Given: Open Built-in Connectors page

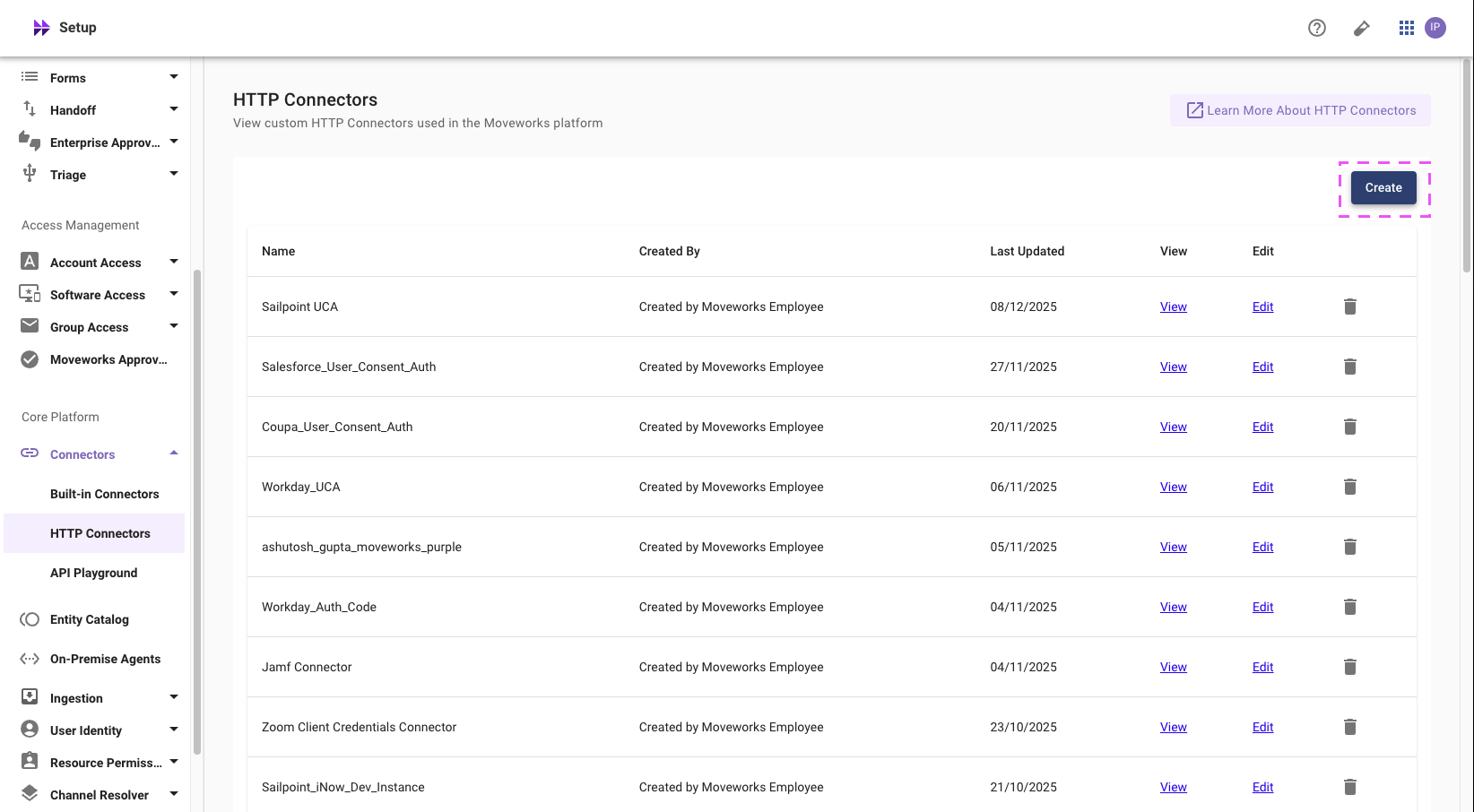Looking at the screenshot, I should [105, 494].
